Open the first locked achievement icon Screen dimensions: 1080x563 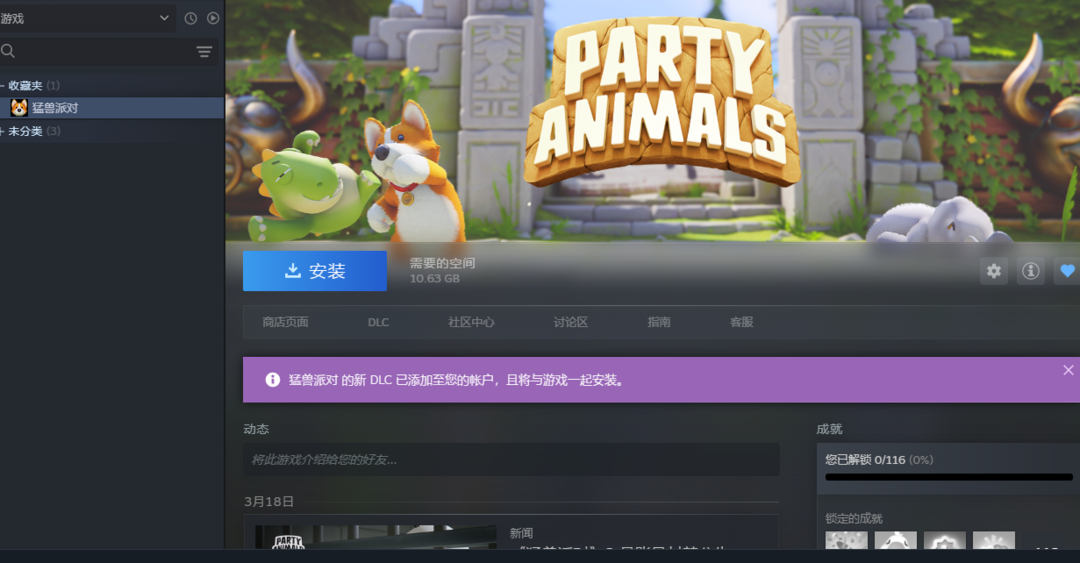pos(847,540)
